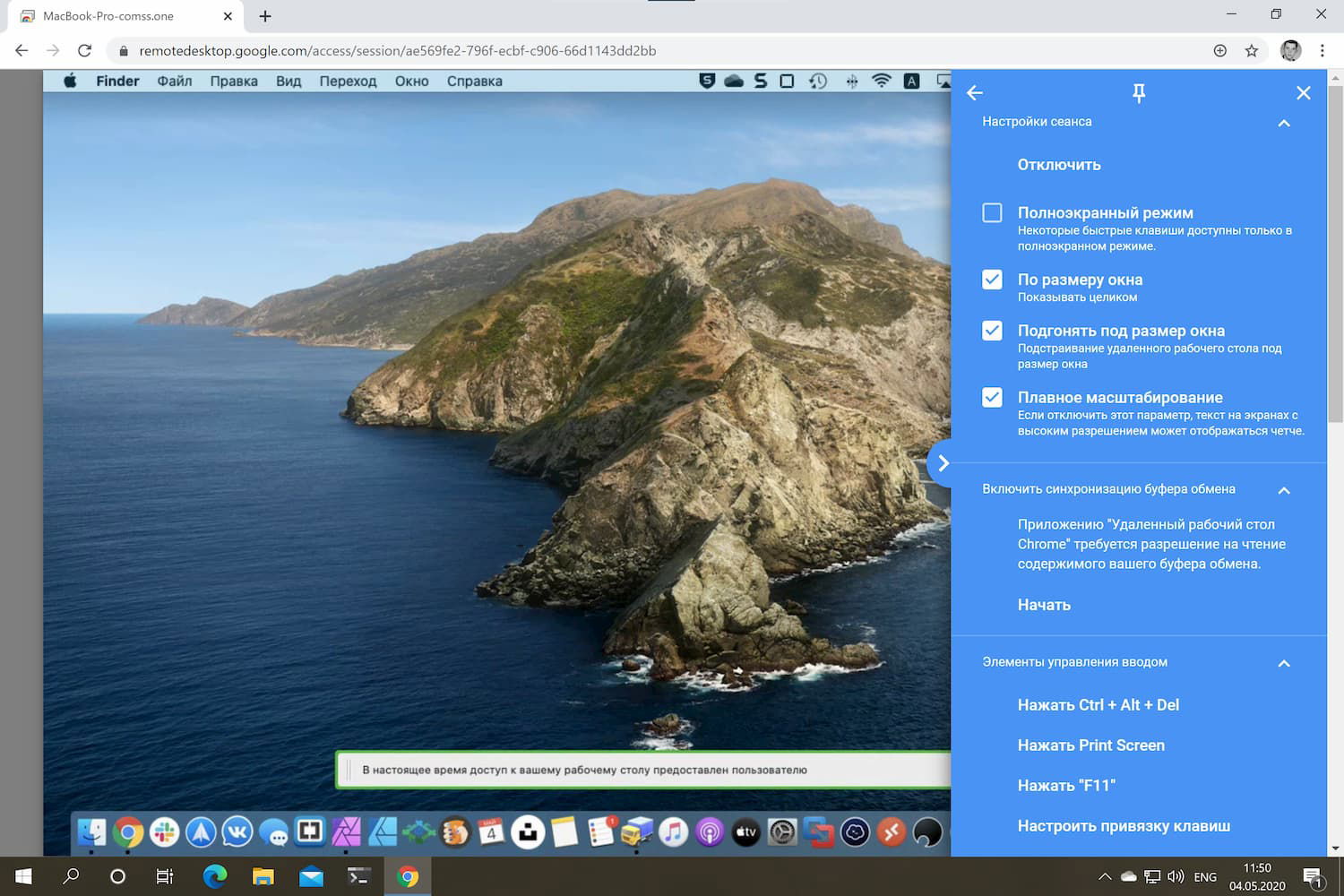Open the Файл menu in Finder

[175, 82]
